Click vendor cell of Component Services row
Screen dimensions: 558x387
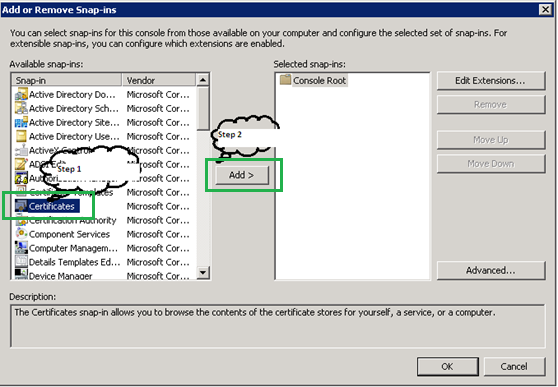pyautogui.click(x=158, y=234)
